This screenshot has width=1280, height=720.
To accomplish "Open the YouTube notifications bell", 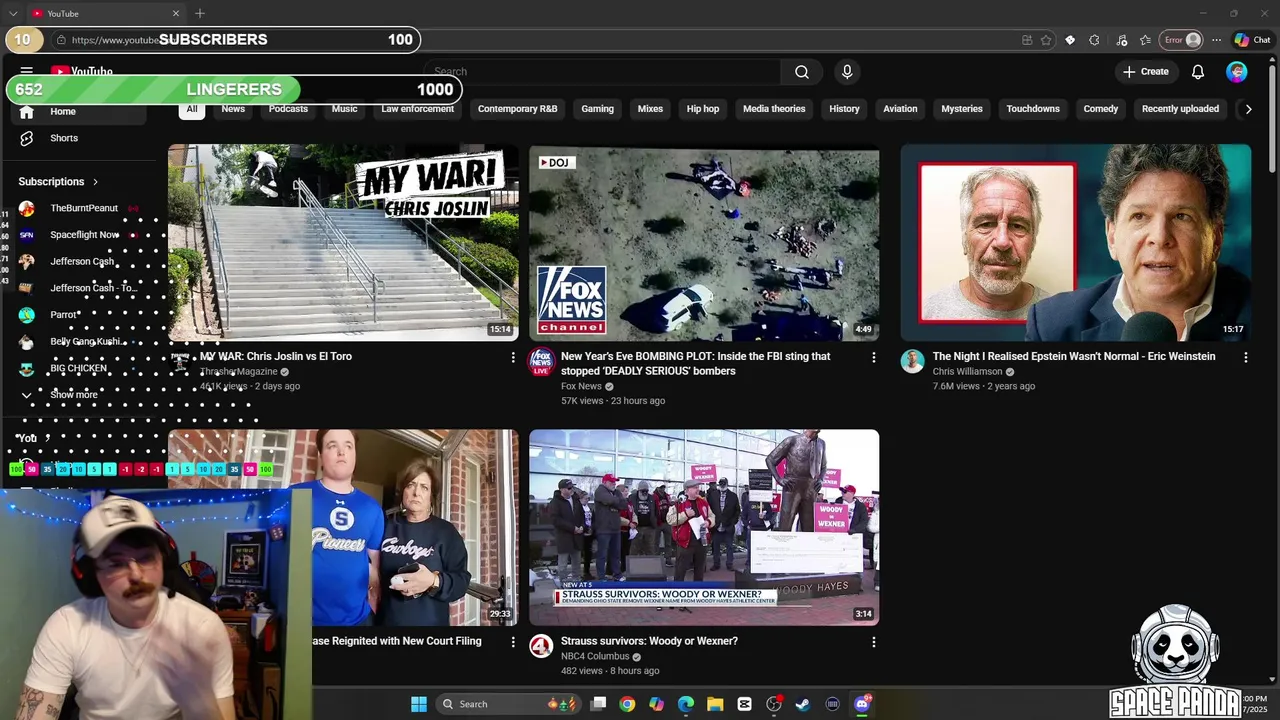I will [1198, 72].
